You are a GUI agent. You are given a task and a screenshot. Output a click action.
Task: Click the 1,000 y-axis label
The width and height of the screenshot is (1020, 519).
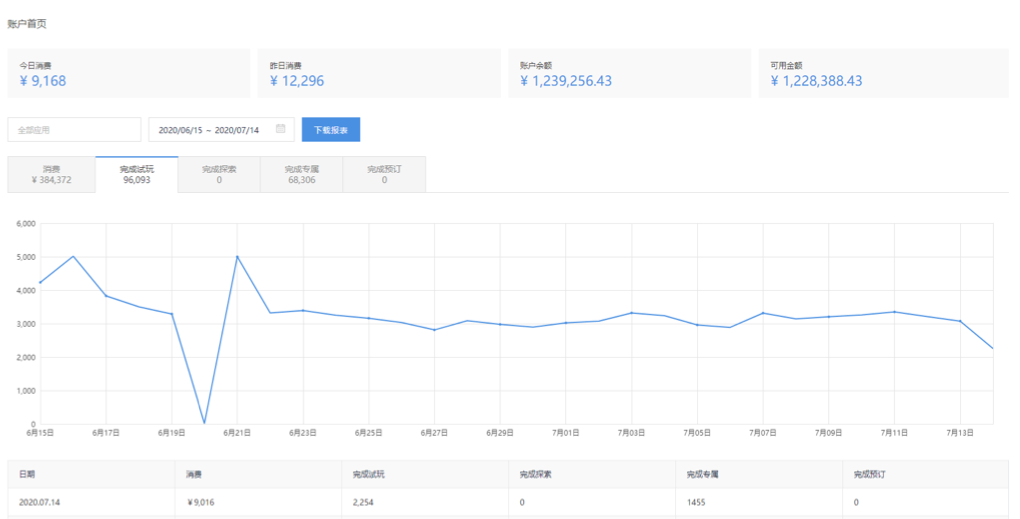pyautogui.click(x=26, y=391)
